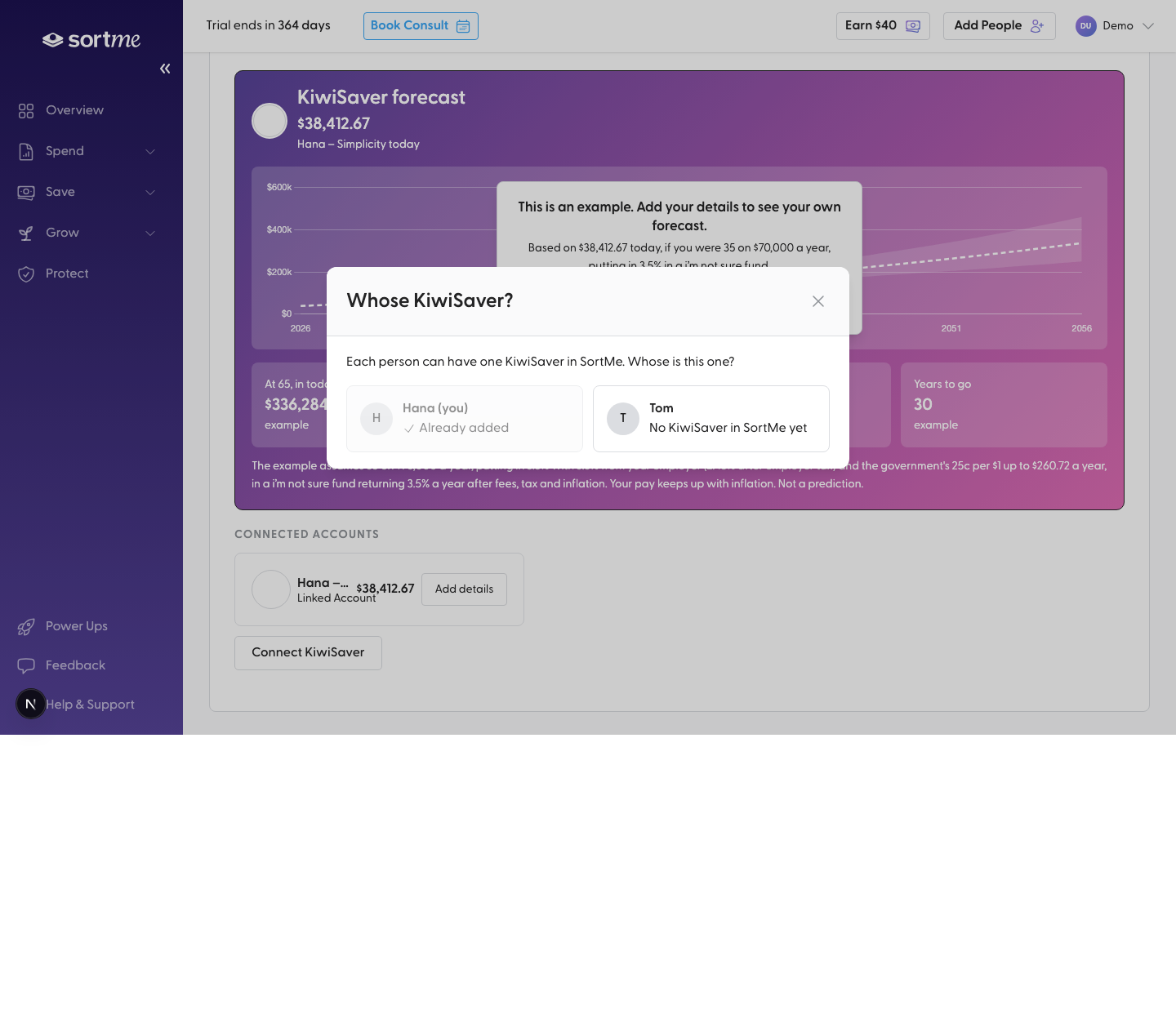Image resolution: width=1176 pixels, height=1036 pixels.
Task: Click the H avatar for Hana
Action: pos(376,419)
